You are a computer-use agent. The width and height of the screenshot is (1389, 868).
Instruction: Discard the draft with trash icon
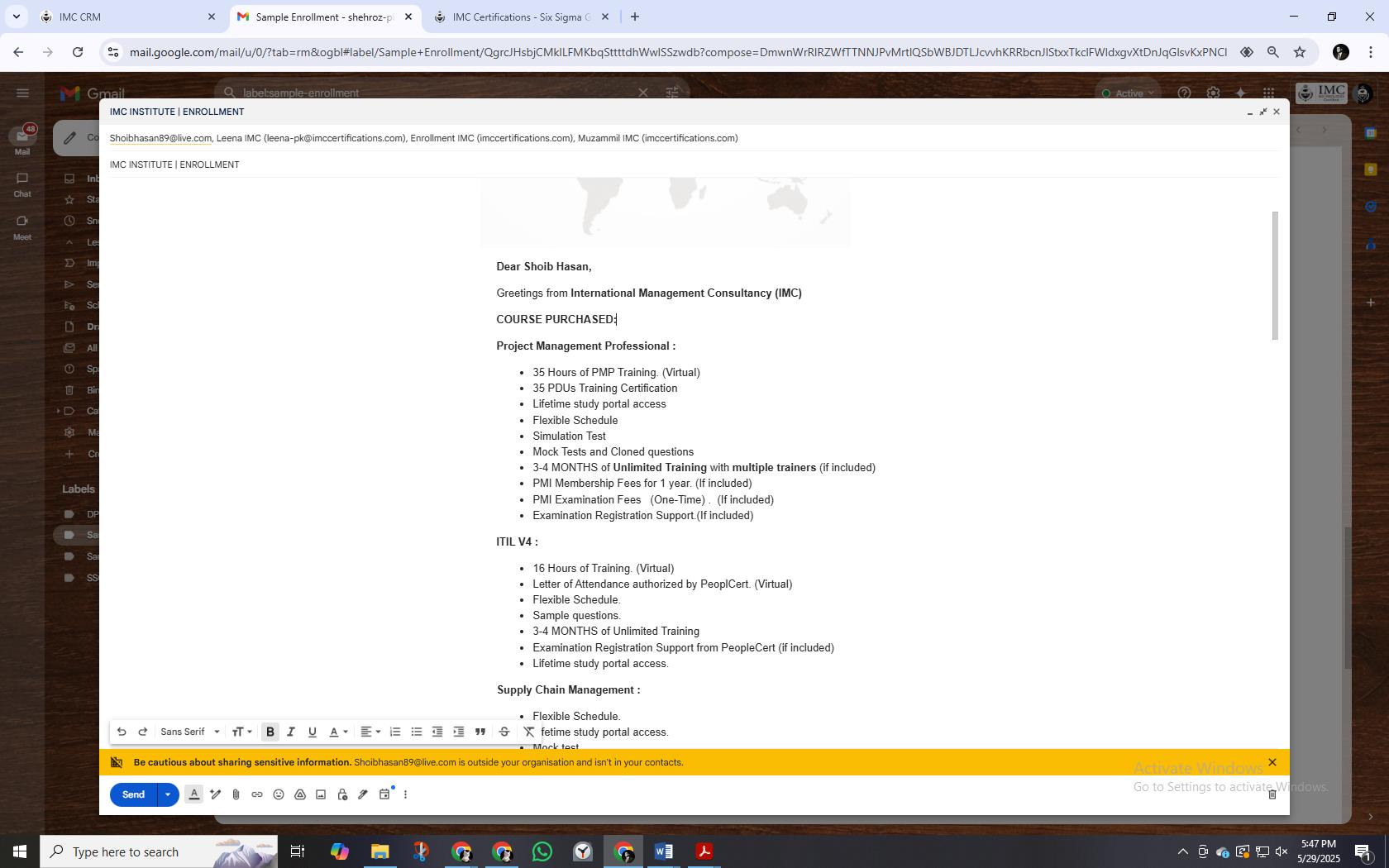1272,794
